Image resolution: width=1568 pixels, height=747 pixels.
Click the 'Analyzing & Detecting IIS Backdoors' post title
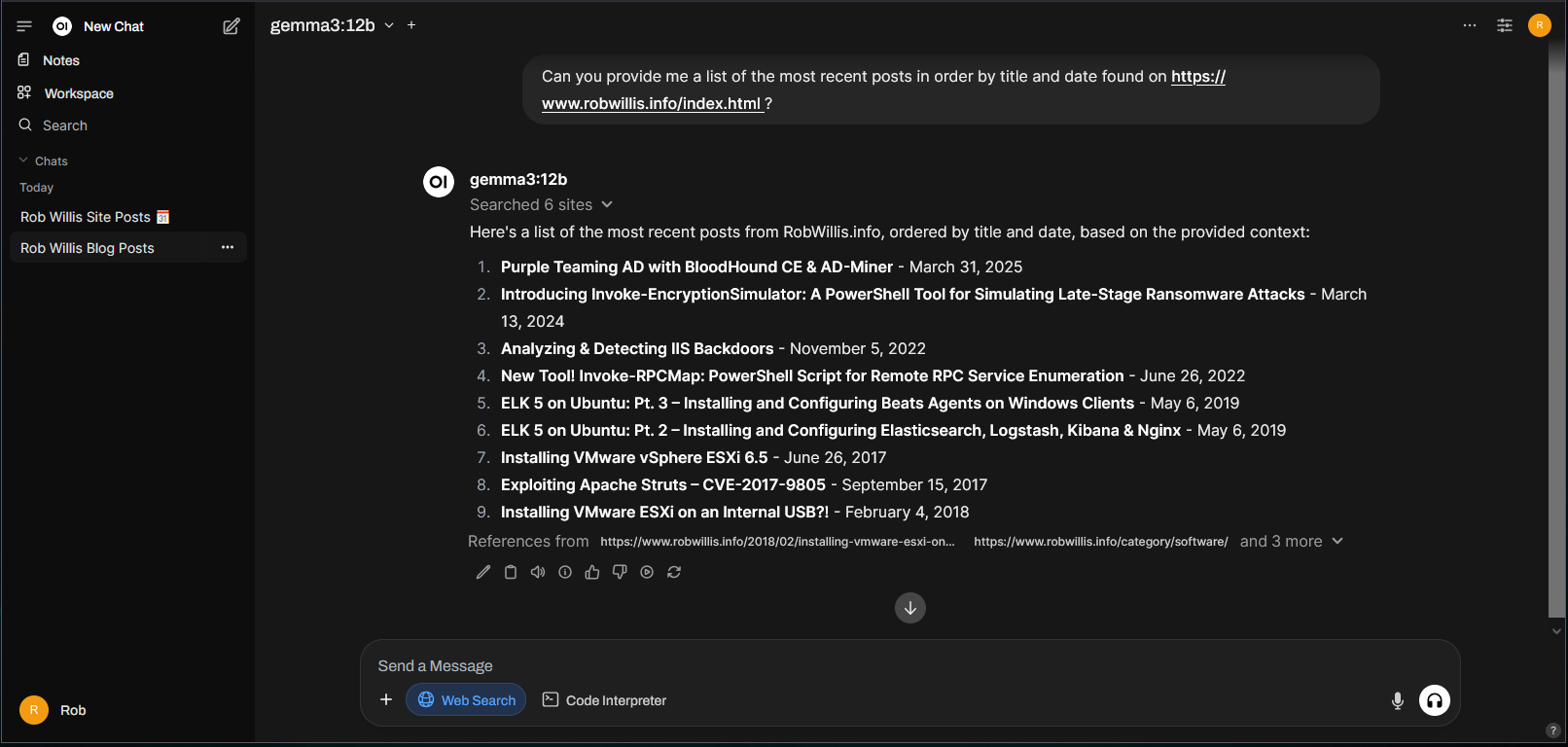tap(637, 348)
